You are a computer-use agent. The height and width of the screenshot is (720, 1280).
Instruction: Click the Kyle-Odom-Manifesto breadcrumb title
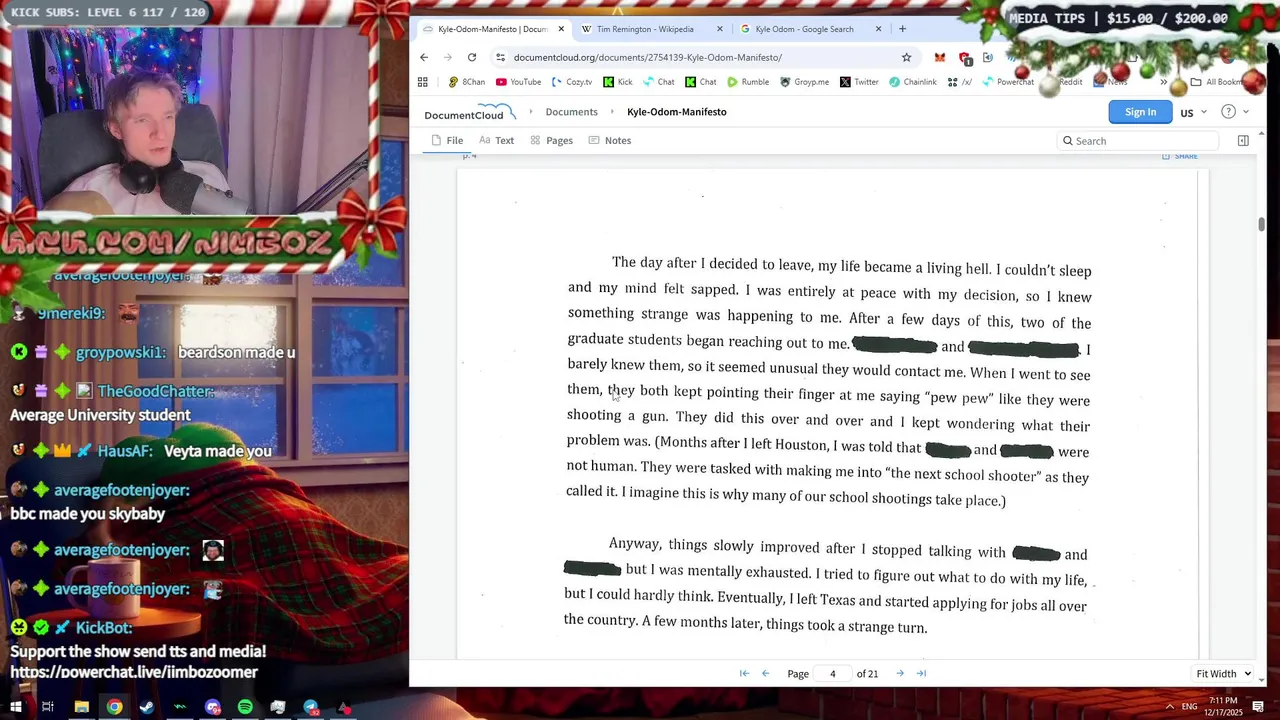point(677,112)
